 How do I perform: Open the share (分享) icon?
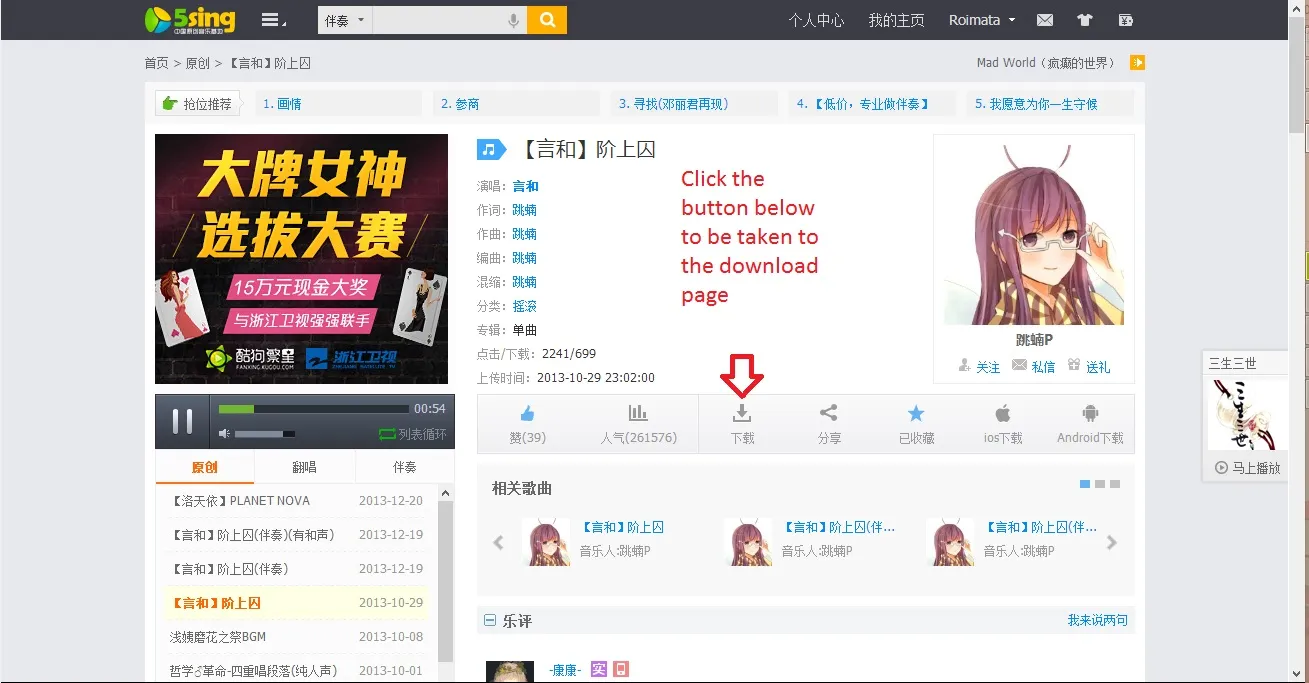pos(828,414)
